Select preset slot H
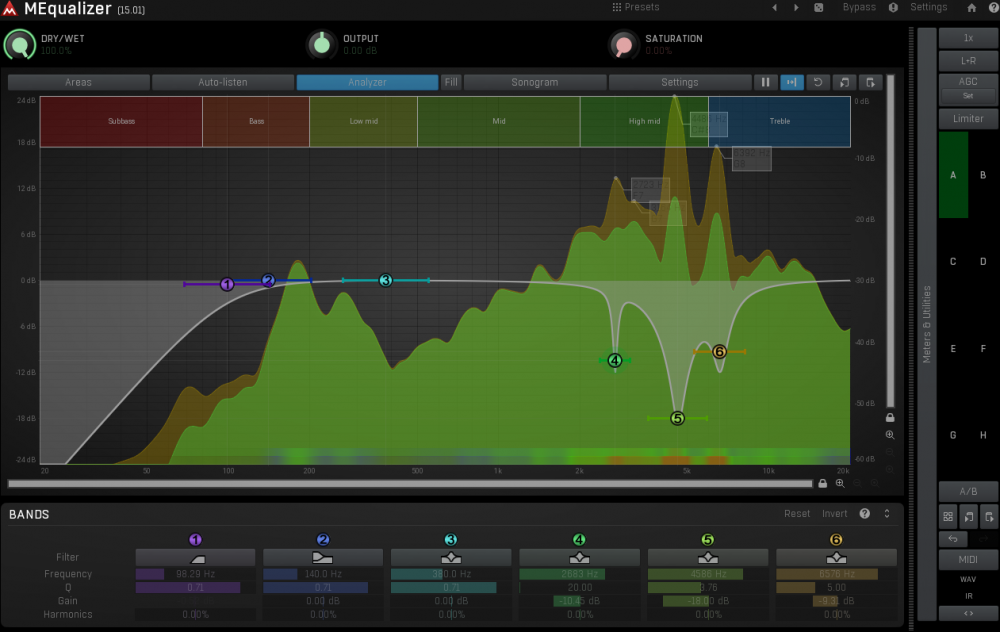 pyautogui.click(x=983, y=436)
